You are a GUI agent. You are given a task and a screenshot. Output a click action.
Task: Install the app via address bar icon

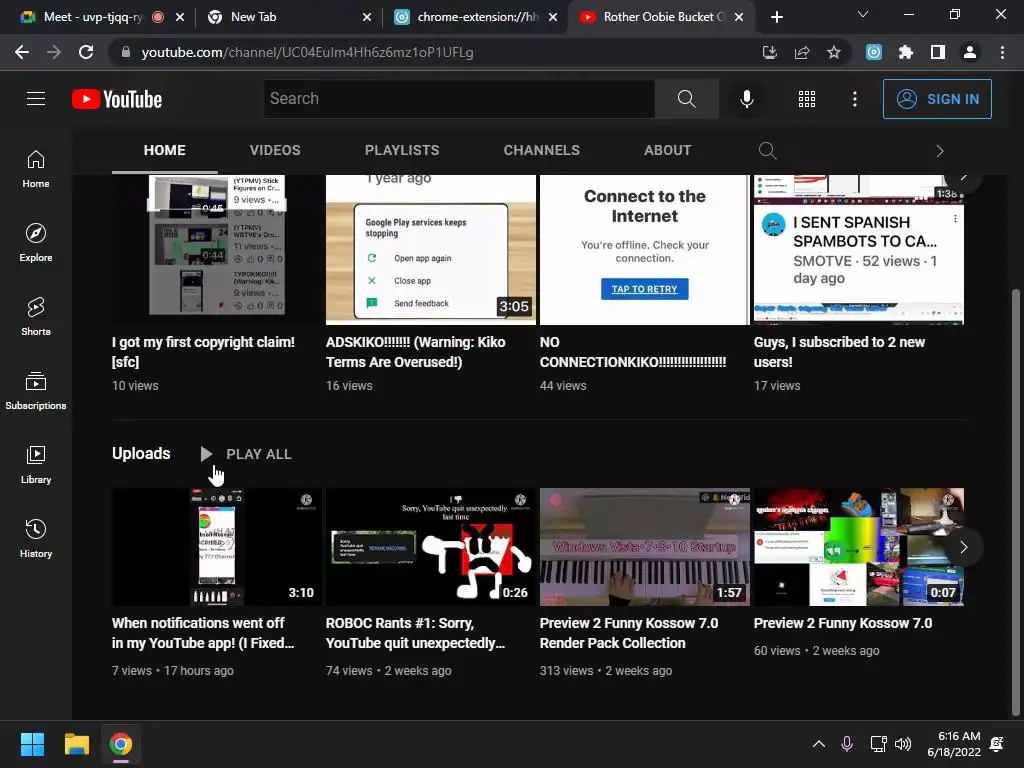click(770, 52)
